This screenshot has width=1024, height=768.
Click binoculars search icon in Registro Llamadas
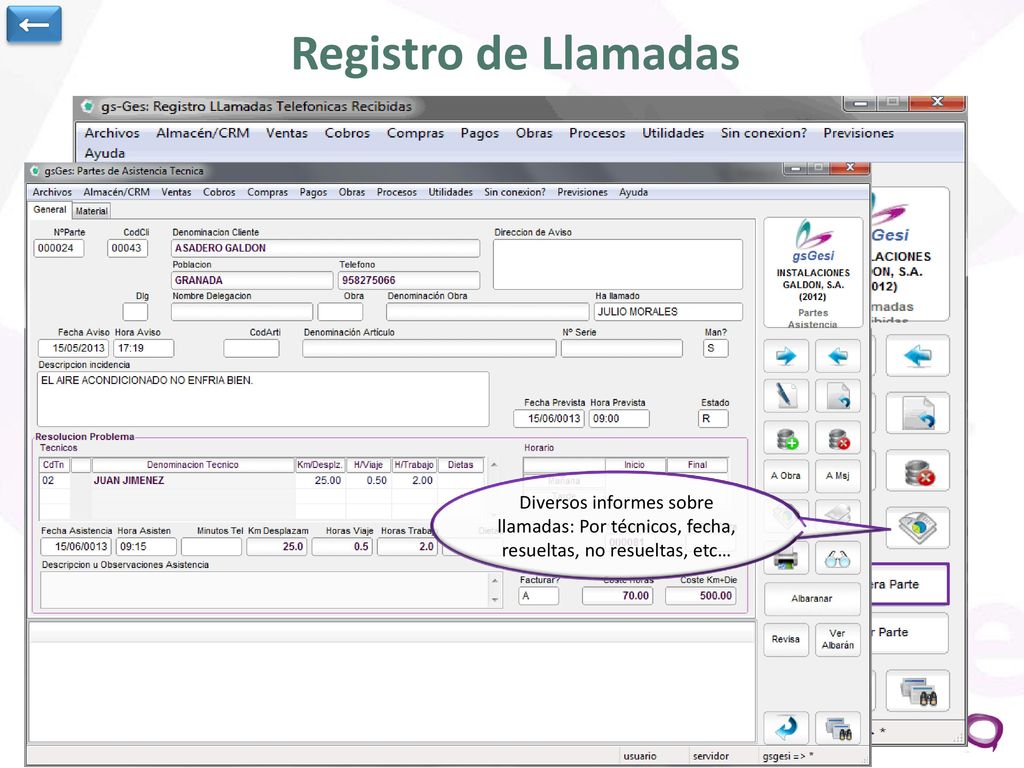coord(918,690)
